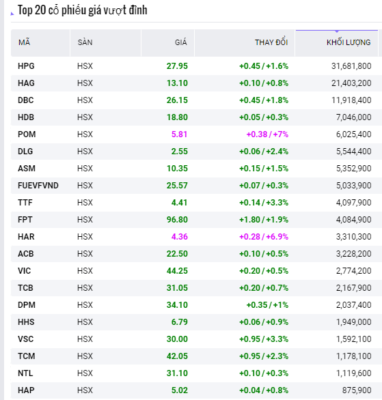Open stock code DBC
Viewport: 382px width, 400px height.
pyautogui.click(x=26, y=100)
